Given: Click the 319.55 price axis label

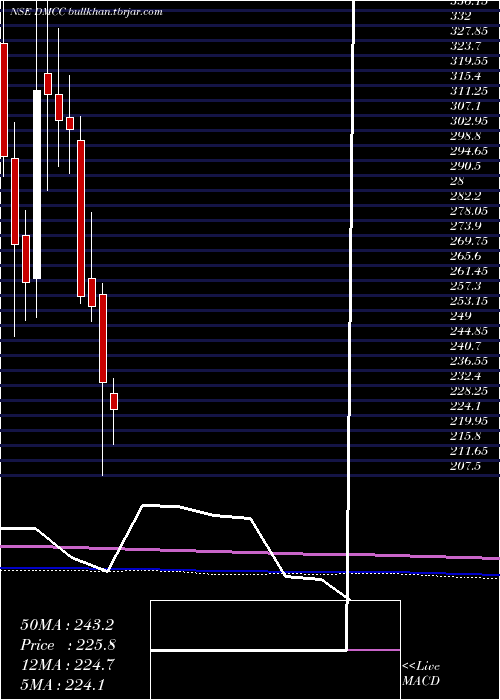Looking at the screenshot, I should 468,61.
